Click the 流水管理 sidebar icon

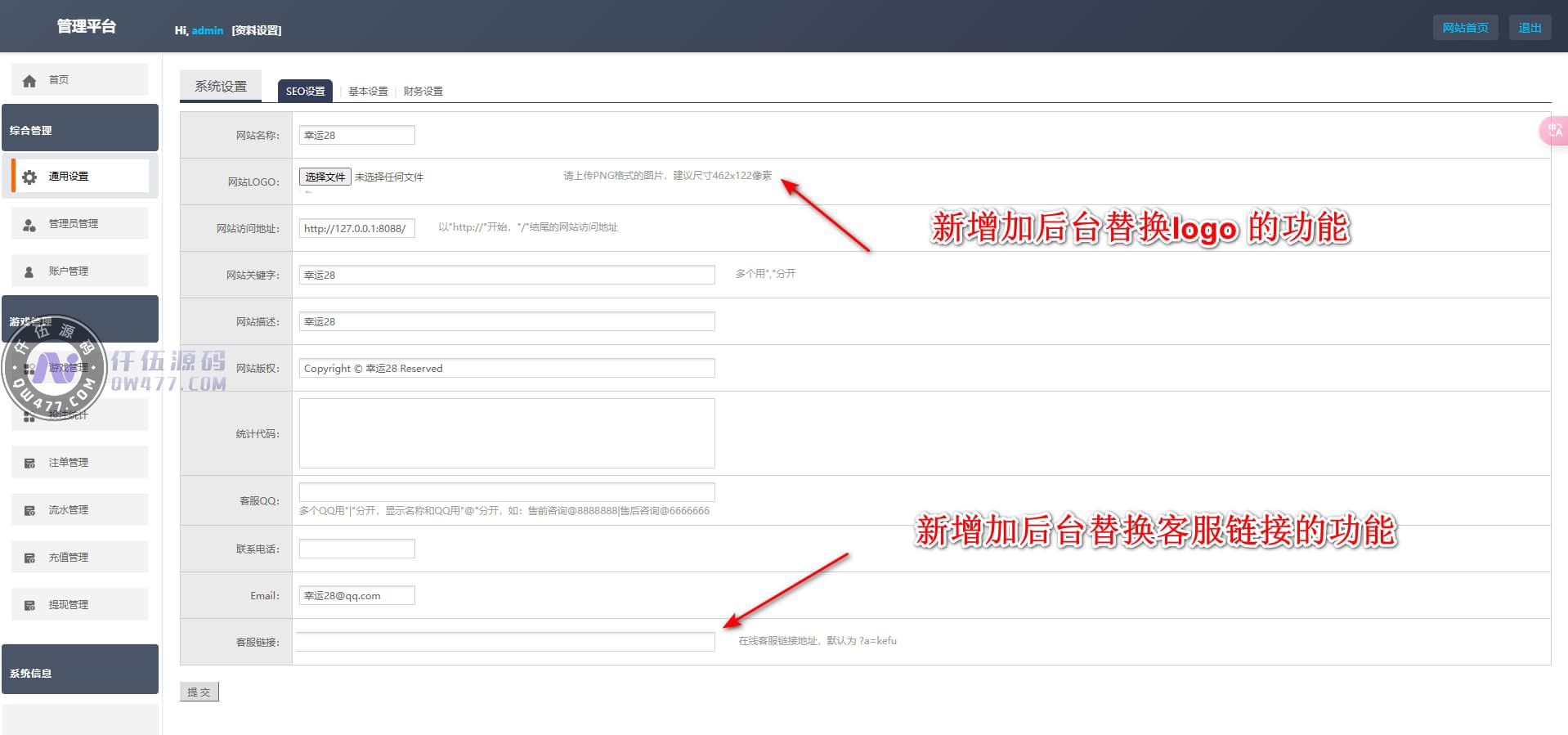pyautogui.click(x=29, y=510)
